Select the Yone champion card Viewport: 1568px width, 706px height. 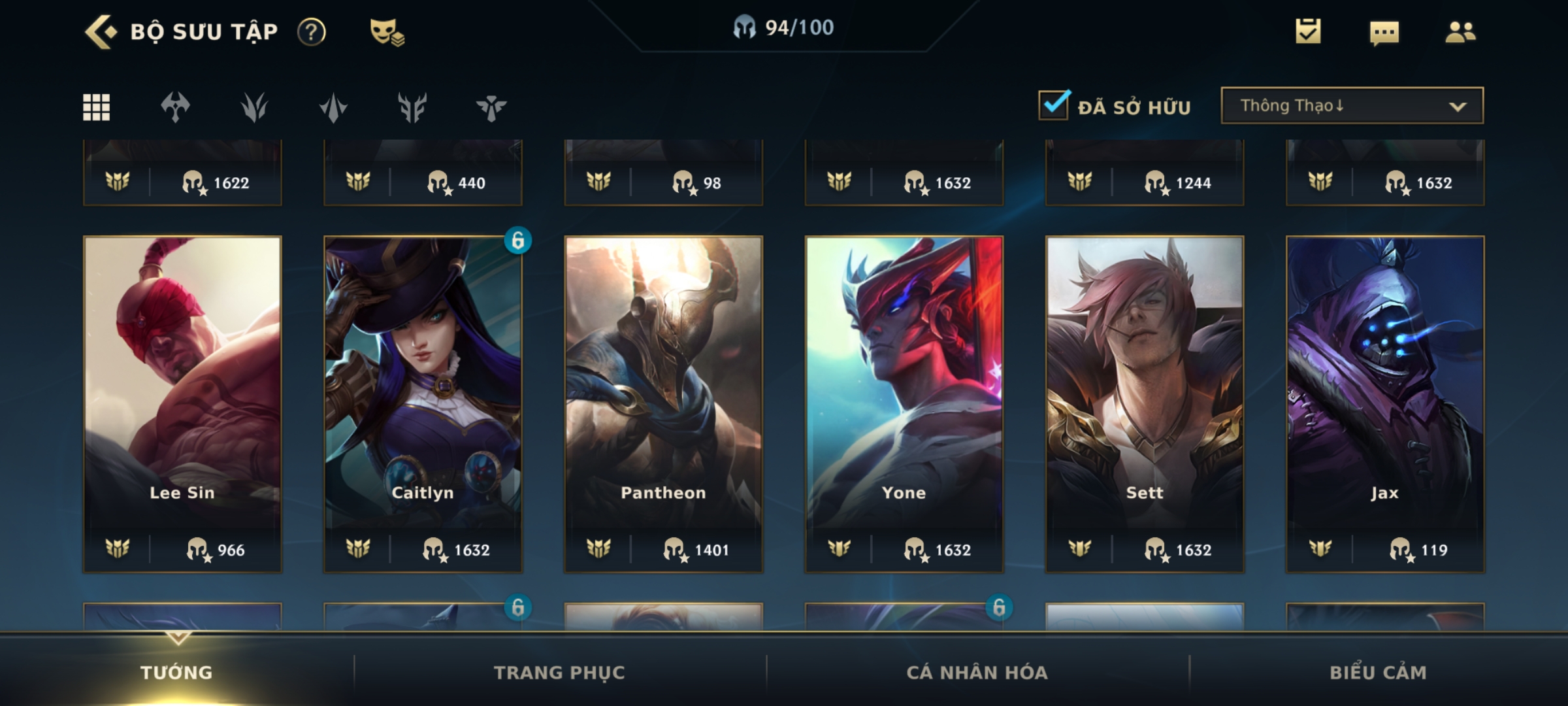pos(904,404)
